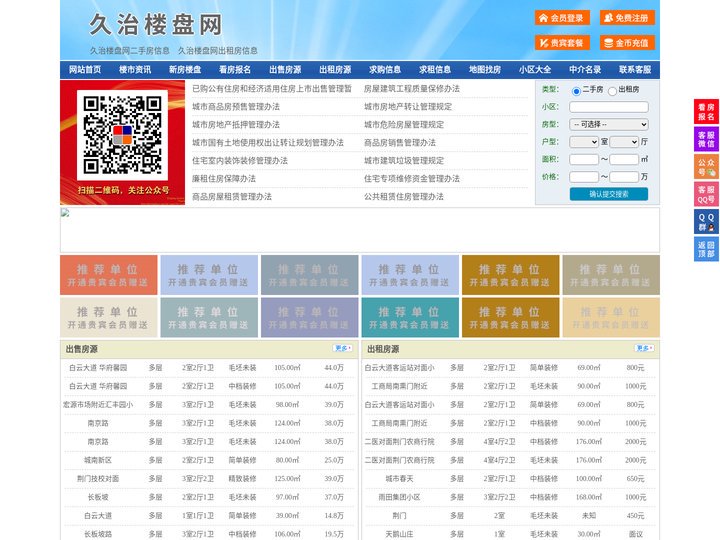Image resolution: width=720 pixels, height=540 pixels.
Task: Click the broken image banner icon
Action: click(65, 213)
